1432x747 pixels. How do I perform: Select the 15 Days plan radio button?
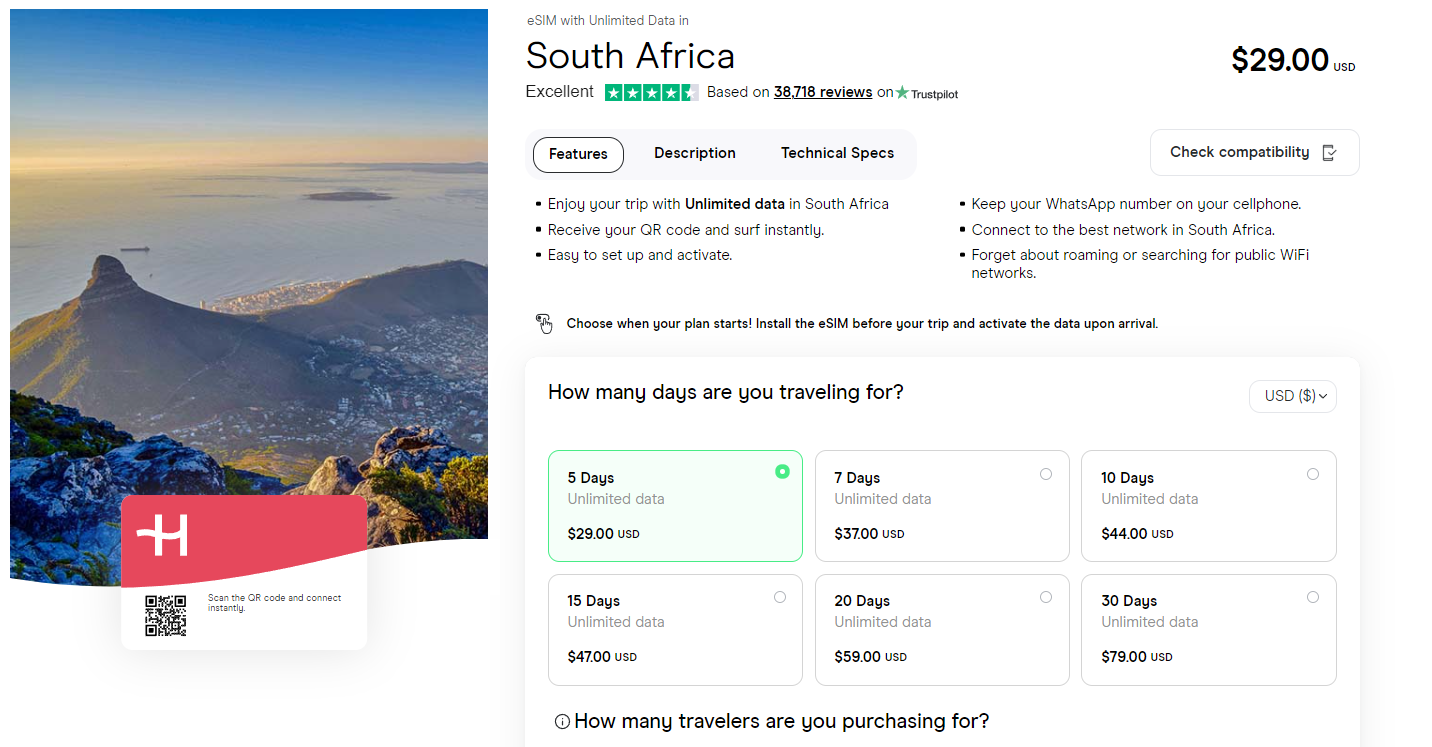coord(780,596)
